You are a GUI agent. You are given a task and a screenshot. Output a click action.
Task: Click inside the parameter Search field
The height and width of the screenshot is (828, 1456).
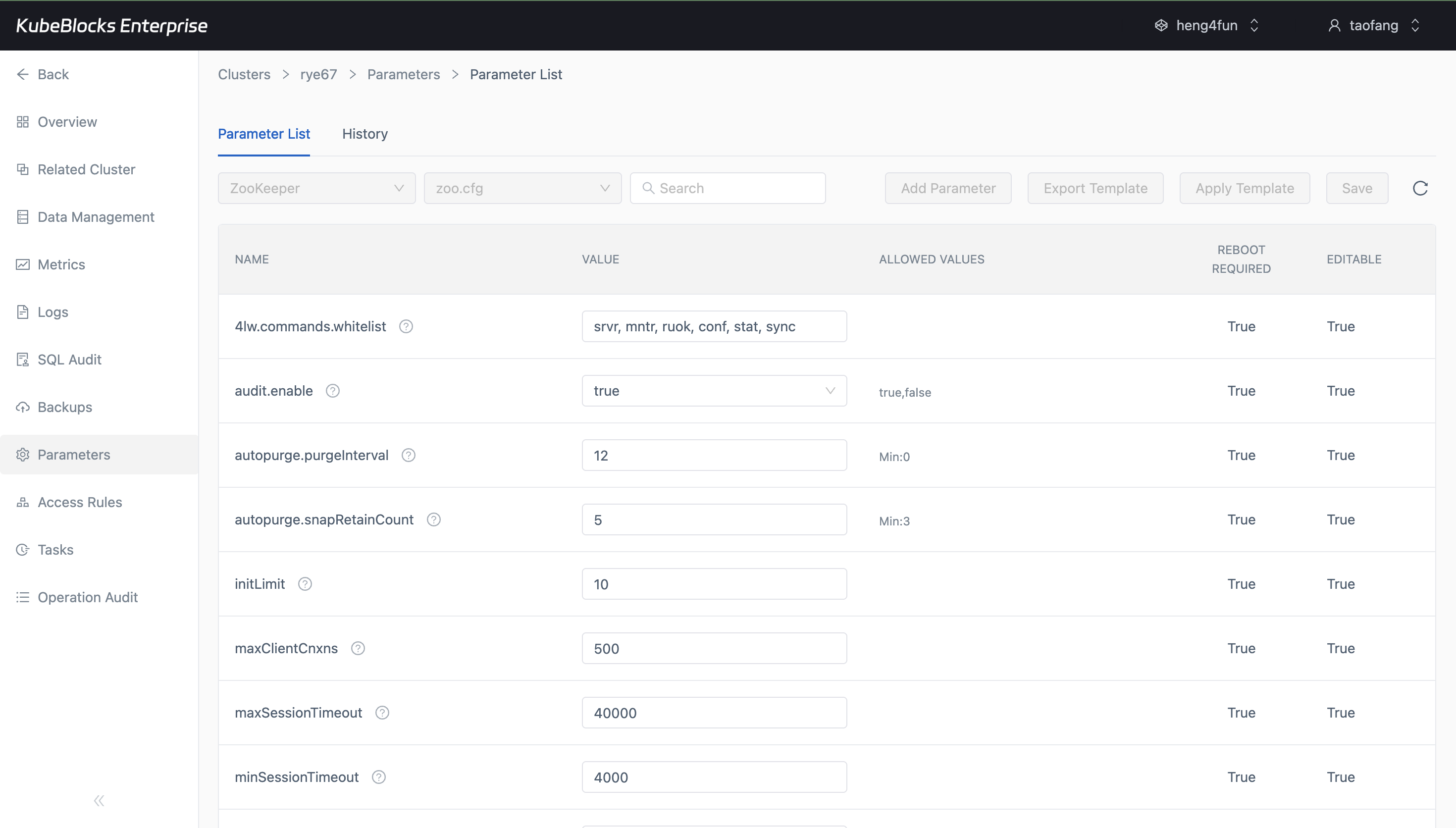click(728, 188)
